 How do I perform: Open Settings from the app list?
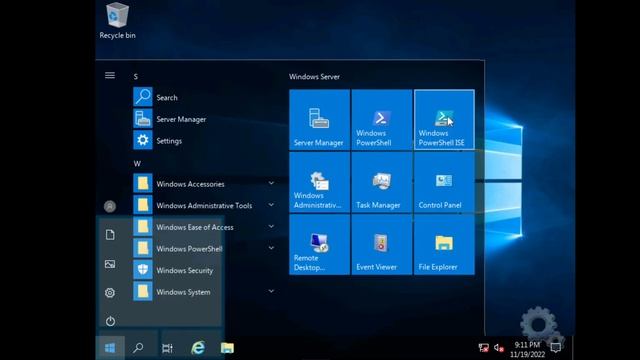coord(204,140)
